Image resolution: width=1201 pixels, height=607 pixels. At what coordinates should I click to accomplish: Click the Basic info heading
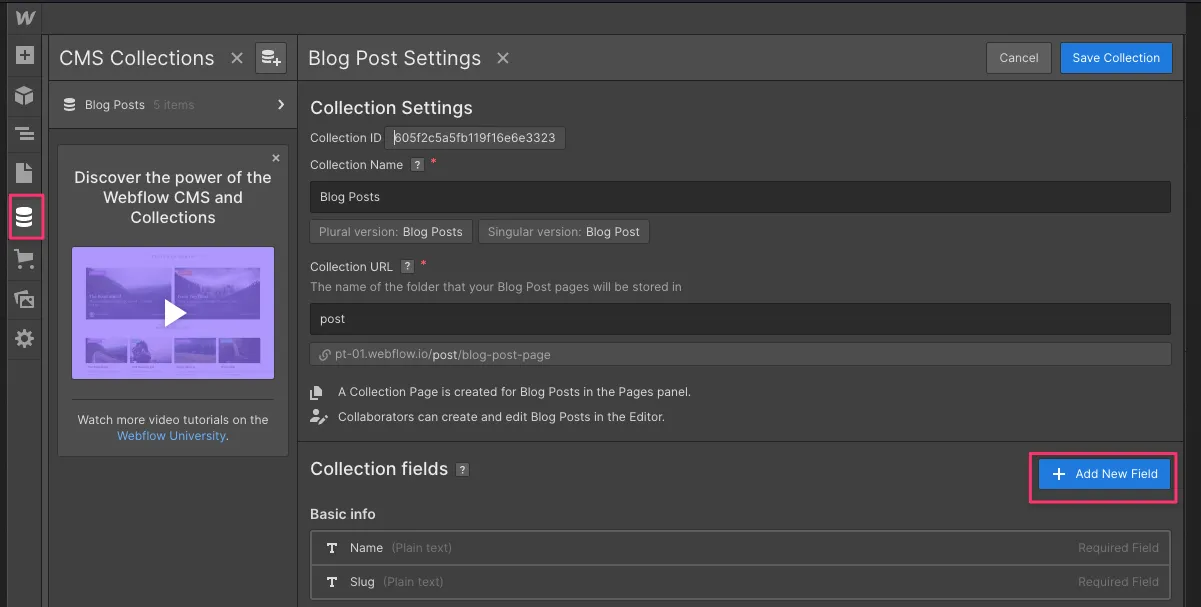pyautogui.click(x=343, y=514)
